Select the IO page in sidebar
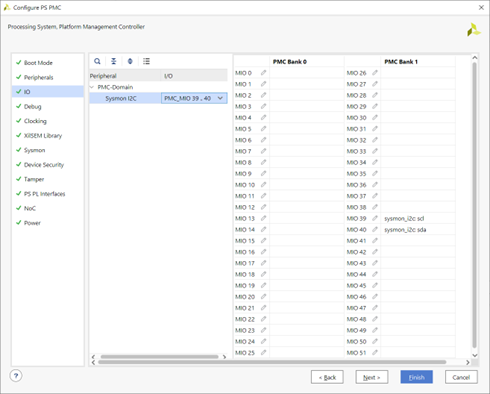Image resolution: width=490 pixels, height=394 pixels. point(48,92)
